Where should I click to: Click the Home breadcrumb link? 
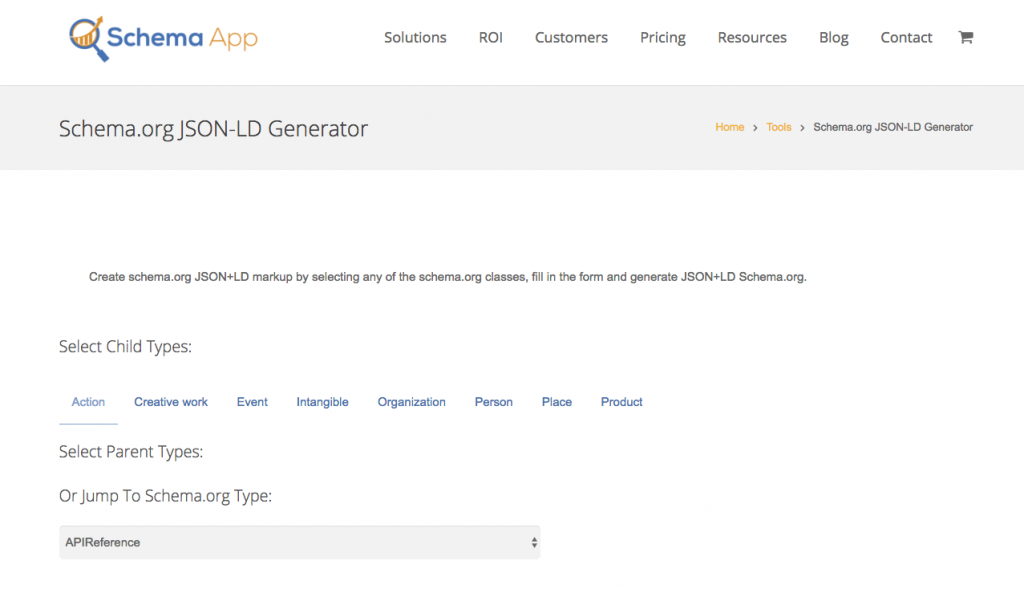click(729, 127)
